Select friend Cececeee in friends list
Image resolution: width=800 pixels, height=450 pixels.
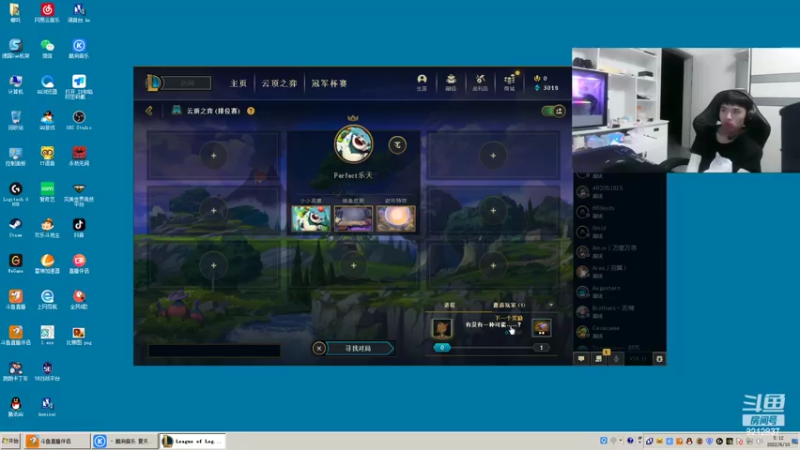[x=620, y=332]
